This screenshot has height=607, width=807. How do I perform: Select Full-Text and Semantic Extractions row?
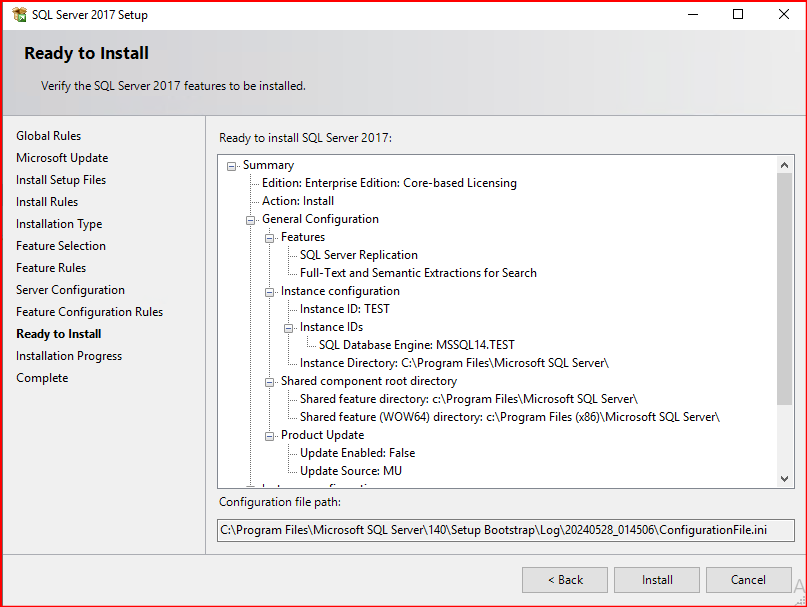(x=418, y=273)
